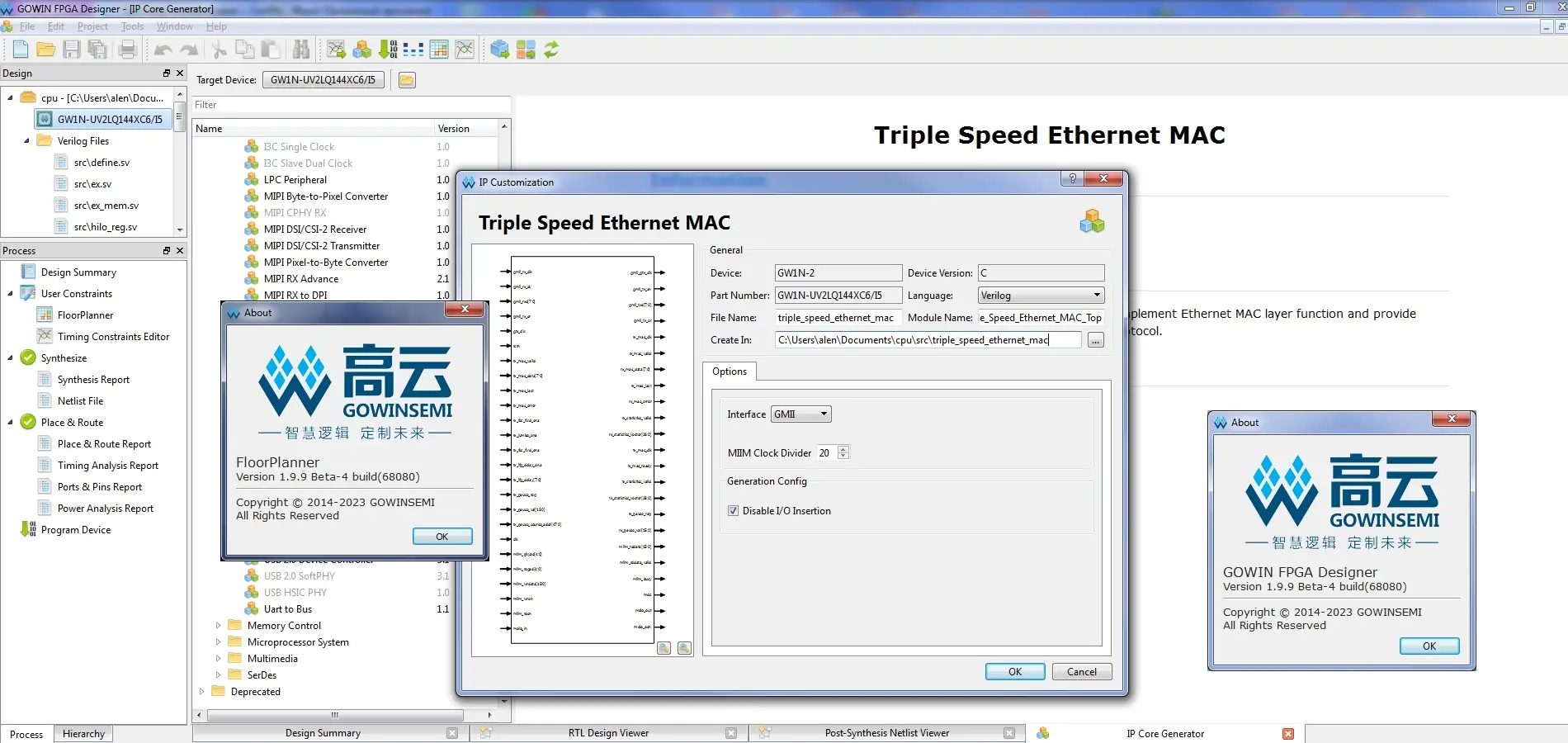Select "LPC Peripheral" in IP list
The width and height of the screenshot is (1568, 743).
click(x=295, y=180)
